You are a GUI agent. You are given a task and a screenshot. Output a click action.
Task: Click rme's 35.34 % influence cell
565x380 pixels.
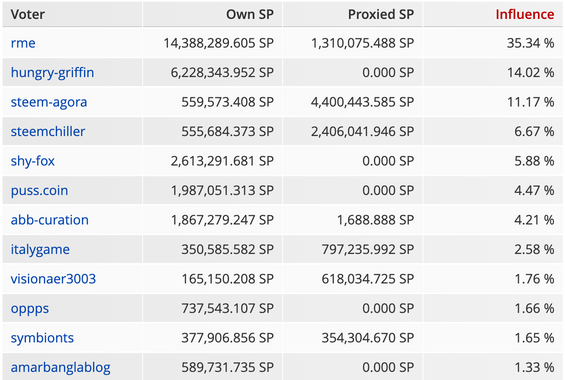(x=530, y=43)
